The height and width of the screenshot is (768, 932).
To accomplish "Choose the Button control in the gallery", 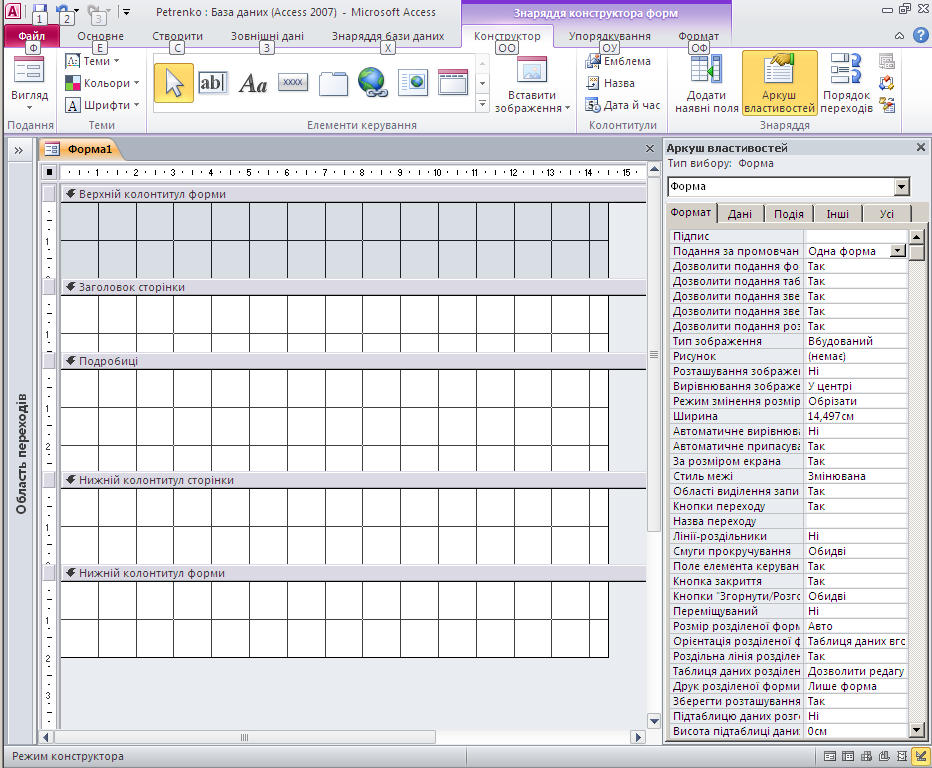I will tap(293, 83).
